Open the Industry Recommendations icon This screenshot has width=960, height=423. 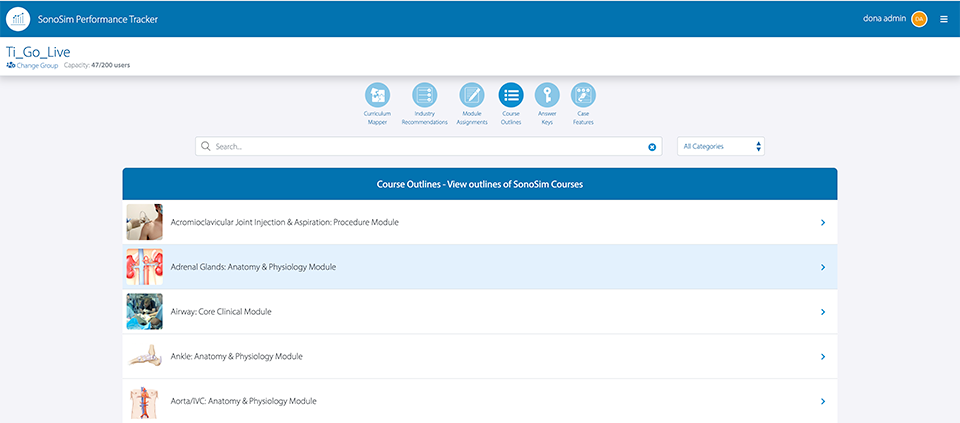click(x=424, y=95)
